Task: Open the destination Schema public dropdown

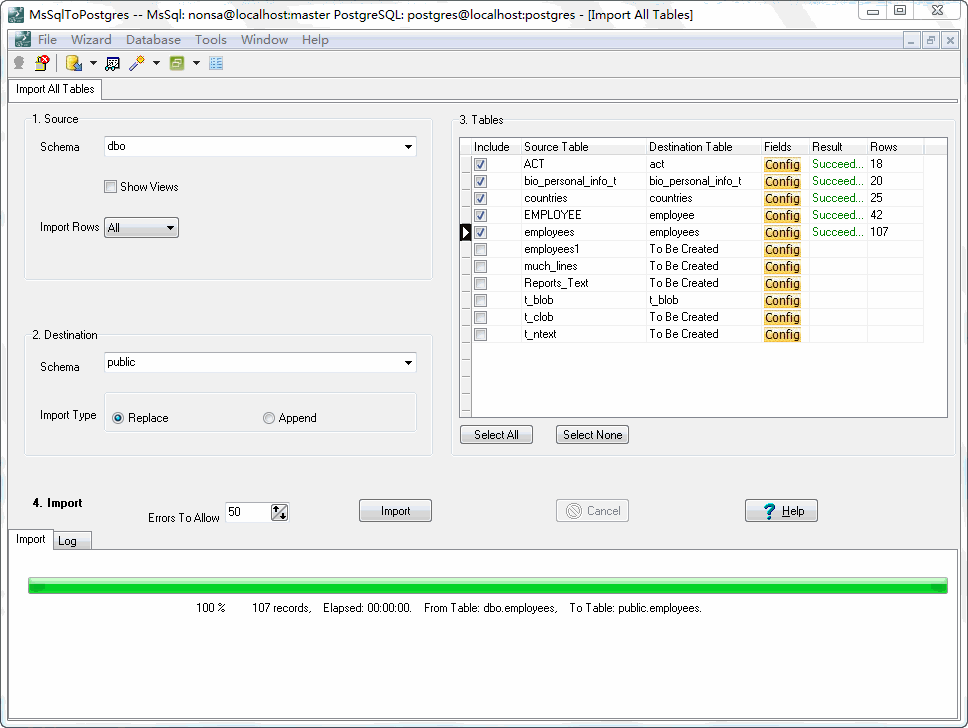Action: click(408, 363)
